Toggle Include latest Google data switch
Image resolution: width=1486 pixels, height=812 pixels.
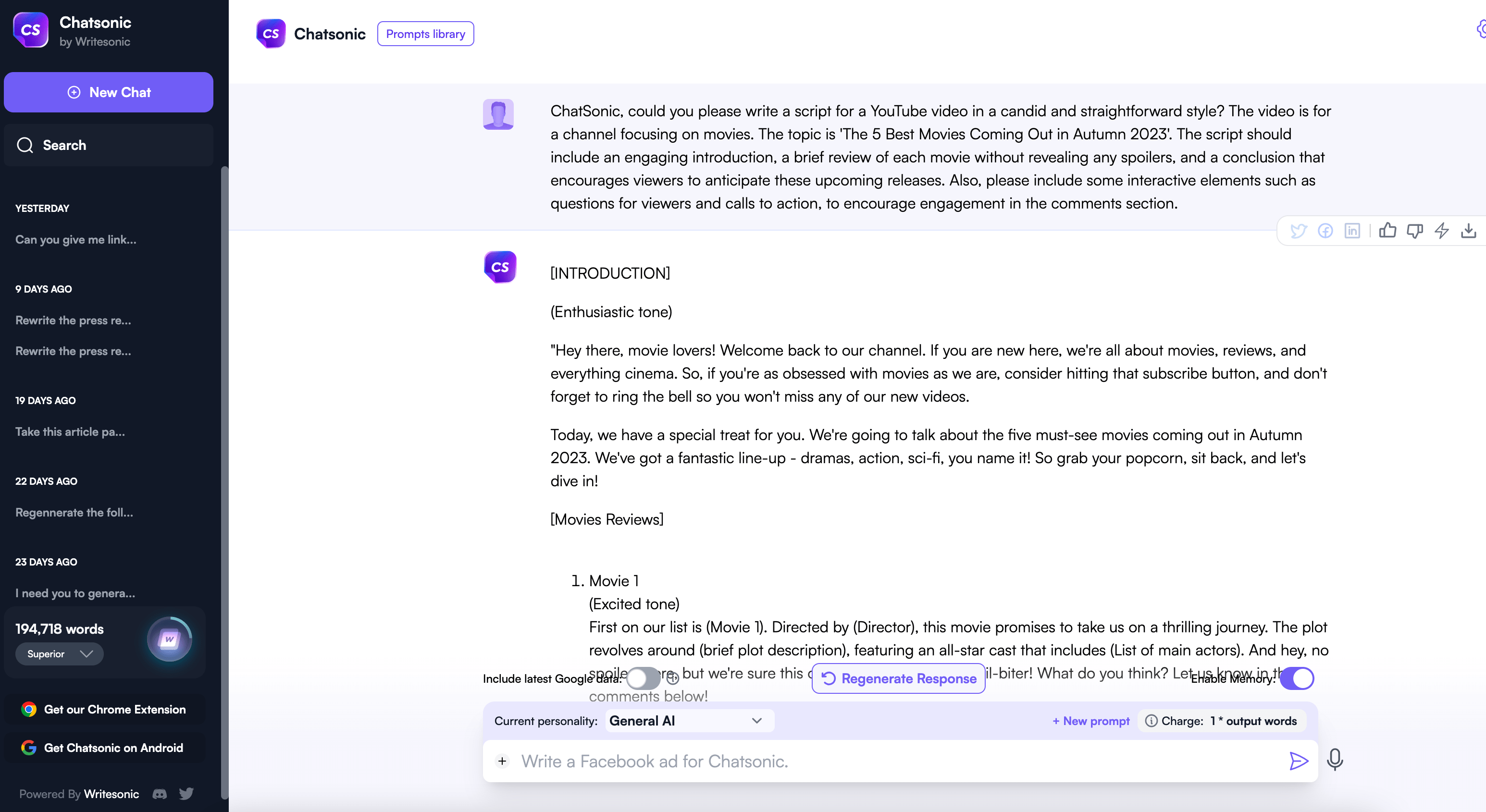(x=643, y=678)
